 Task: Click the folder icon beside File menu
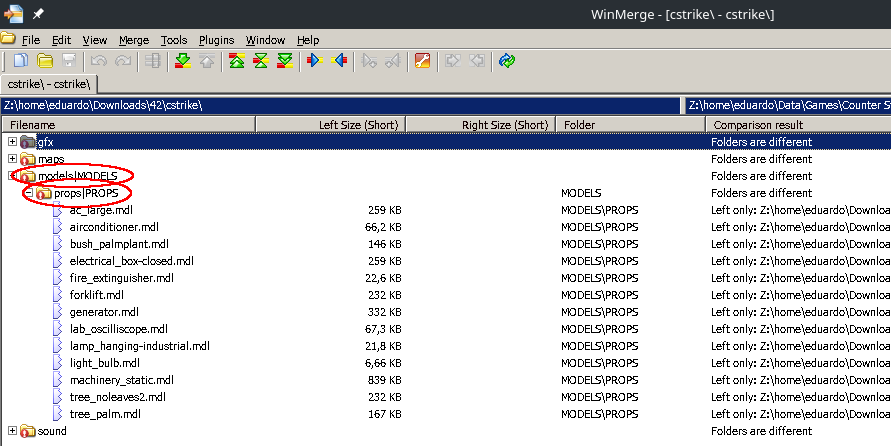pos(7,39)
